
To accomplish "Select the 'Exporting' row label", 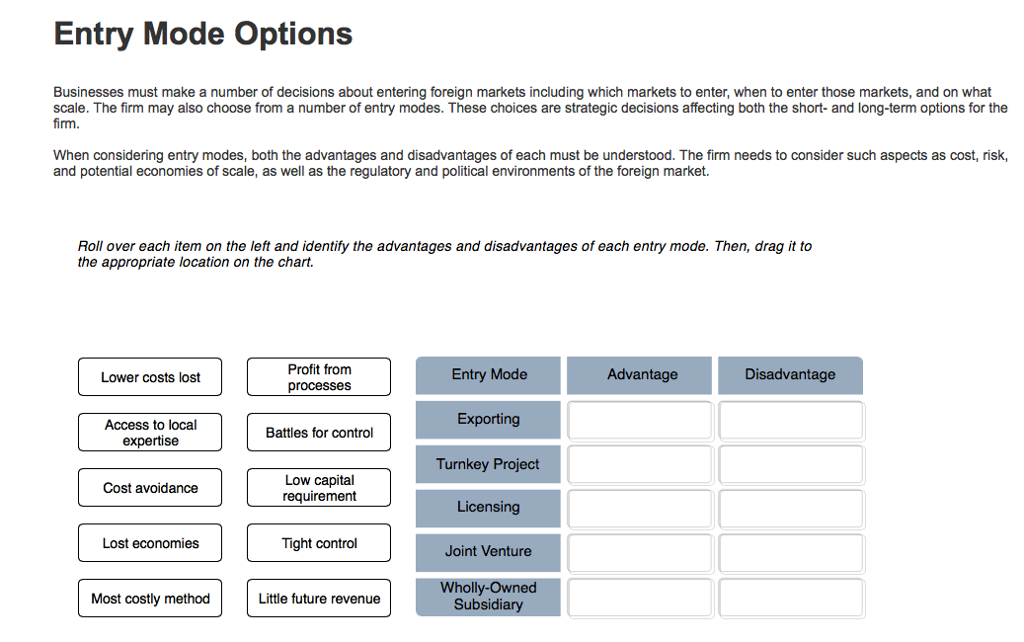I will [x=487, y=419].
